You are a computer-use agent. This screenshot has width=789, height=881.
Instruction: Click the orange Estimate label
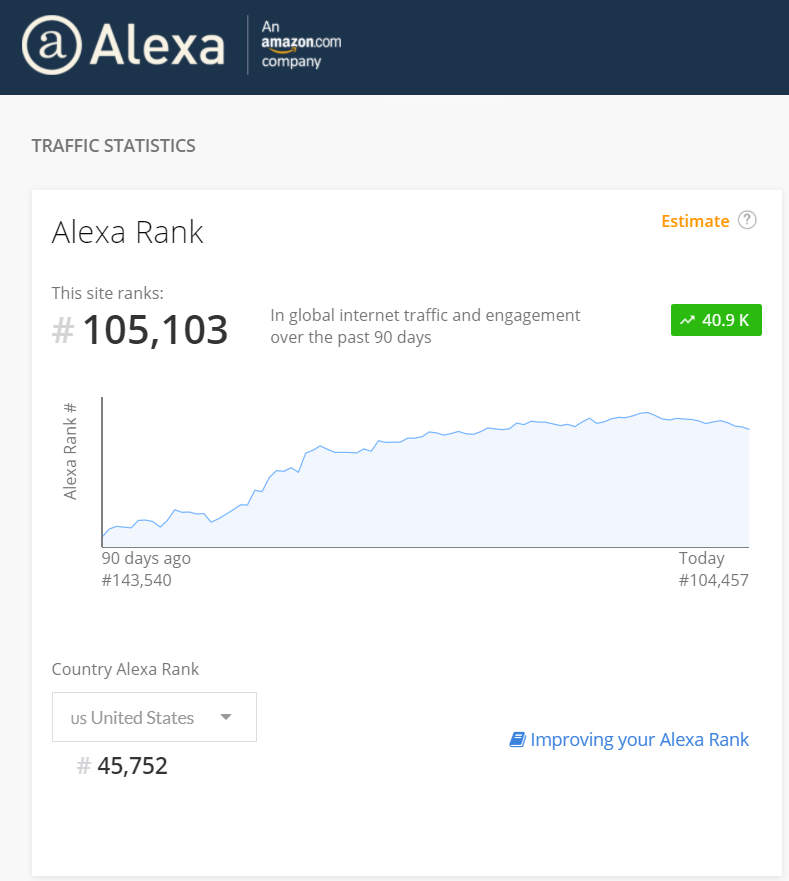(695, 221)
